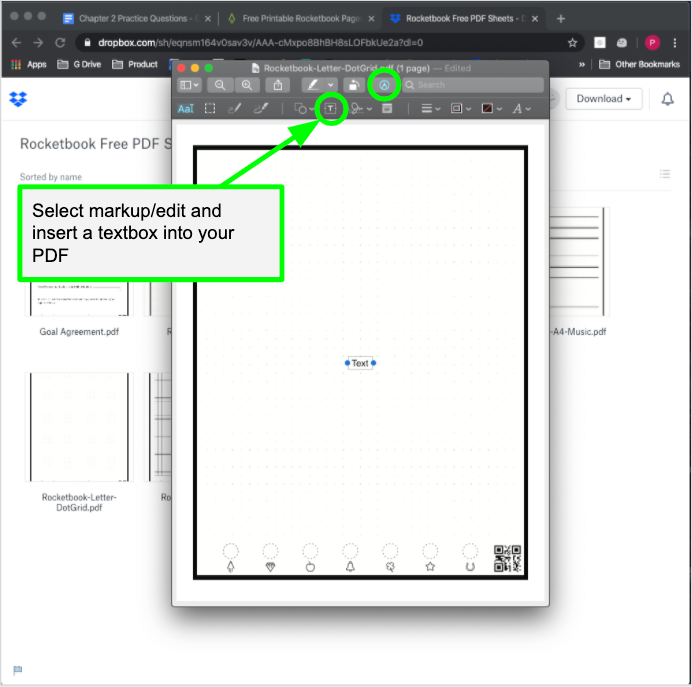The width and height of the screenshot is (692, 687).
Task: Click the diamond symbol at page bottom
Action: (x=271, y=567)
